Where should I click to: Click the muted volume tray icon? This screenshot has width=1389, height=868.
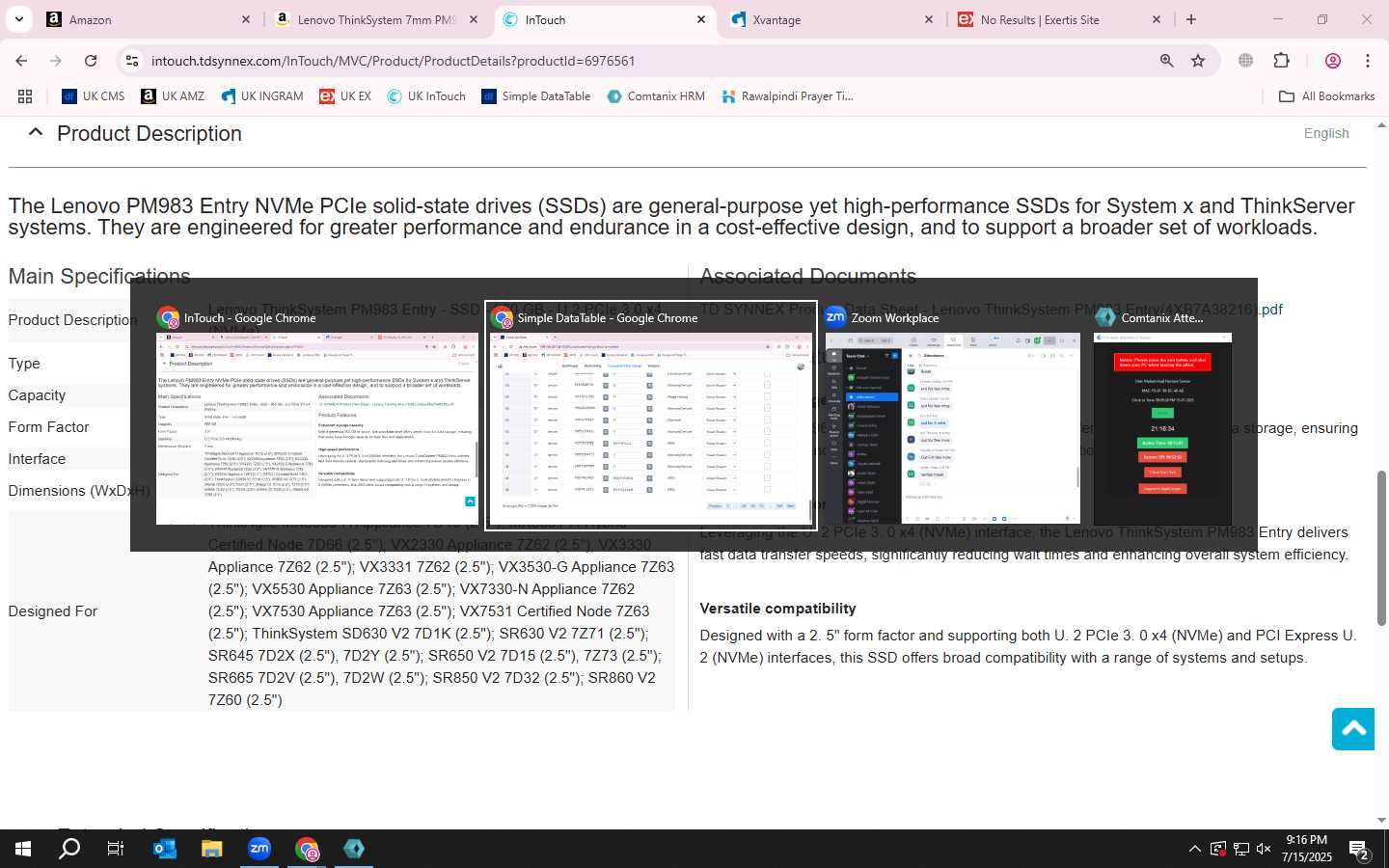click(1264, 849)
